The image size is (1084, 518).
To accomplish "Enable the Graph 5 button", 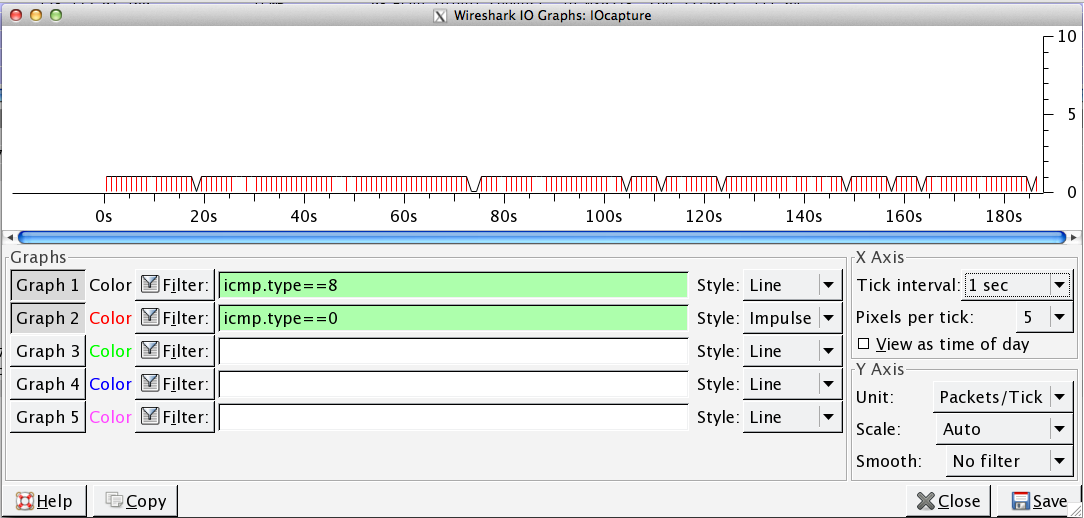I will 48,418.
